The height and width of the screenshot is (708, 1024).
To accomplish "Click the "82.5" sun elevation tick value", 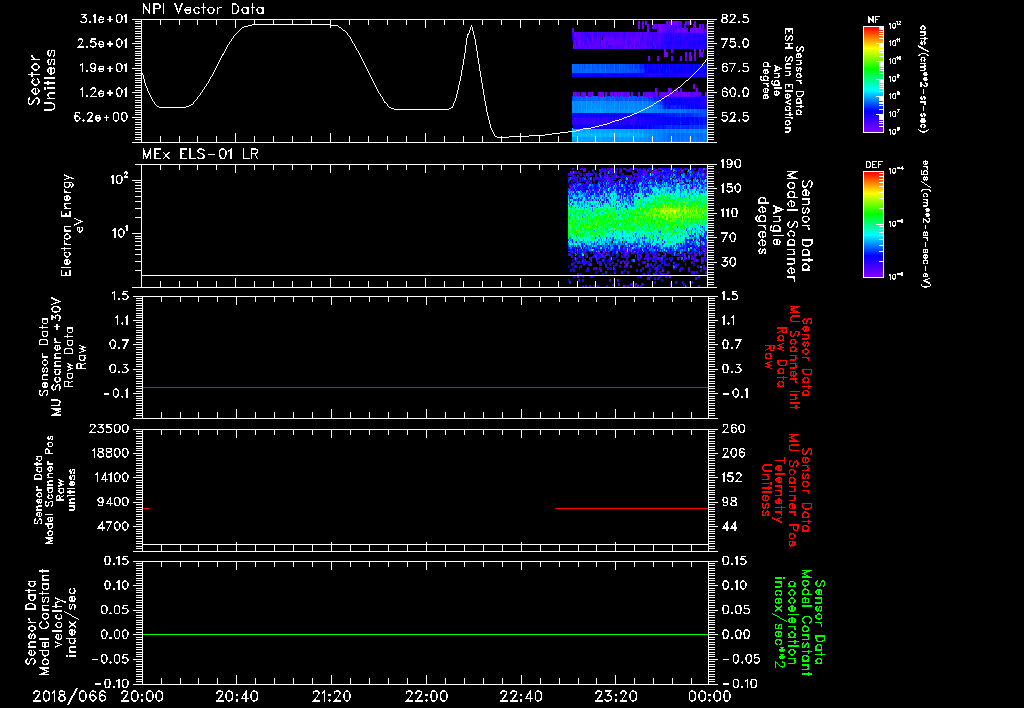I will pos(735,19).
